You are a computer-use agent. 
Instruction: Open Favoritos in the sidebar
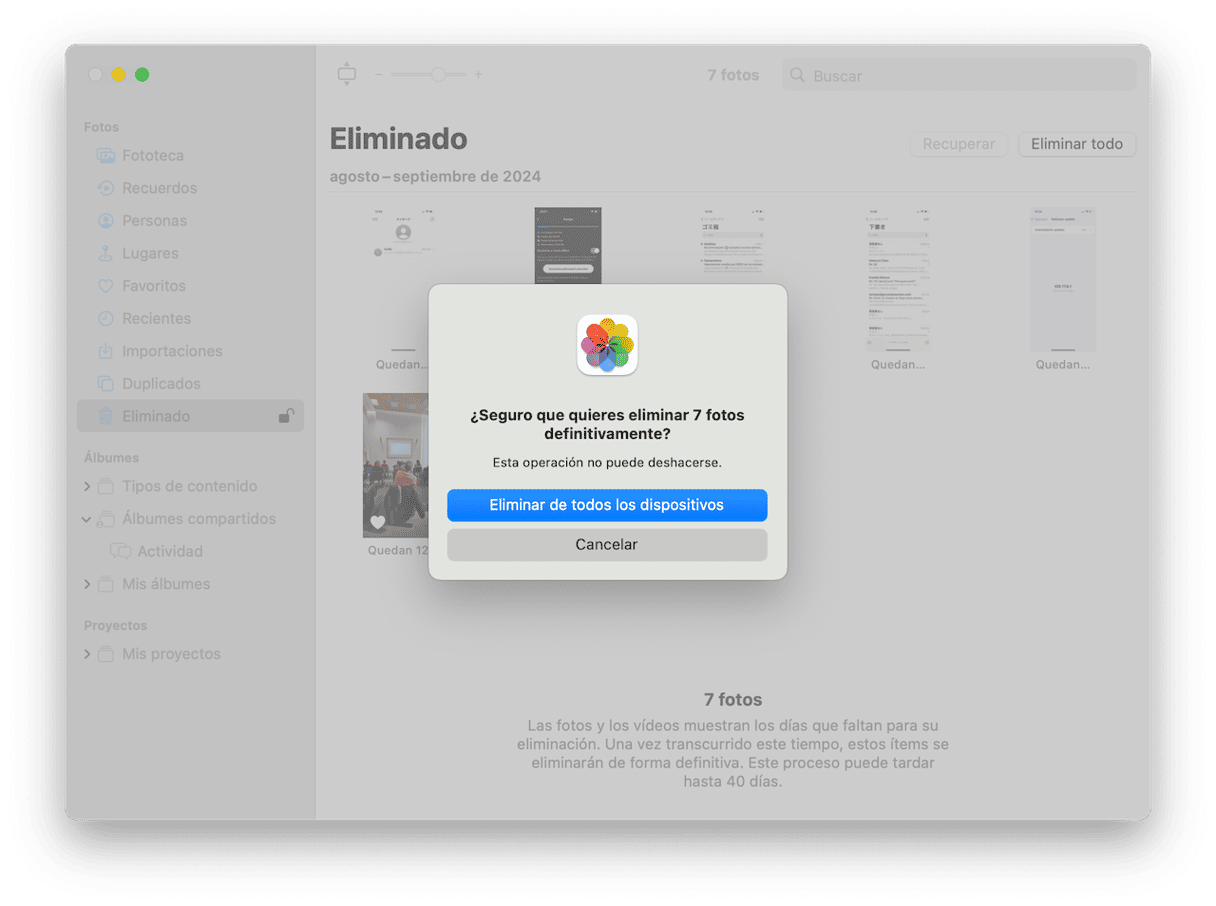[190, 286]
